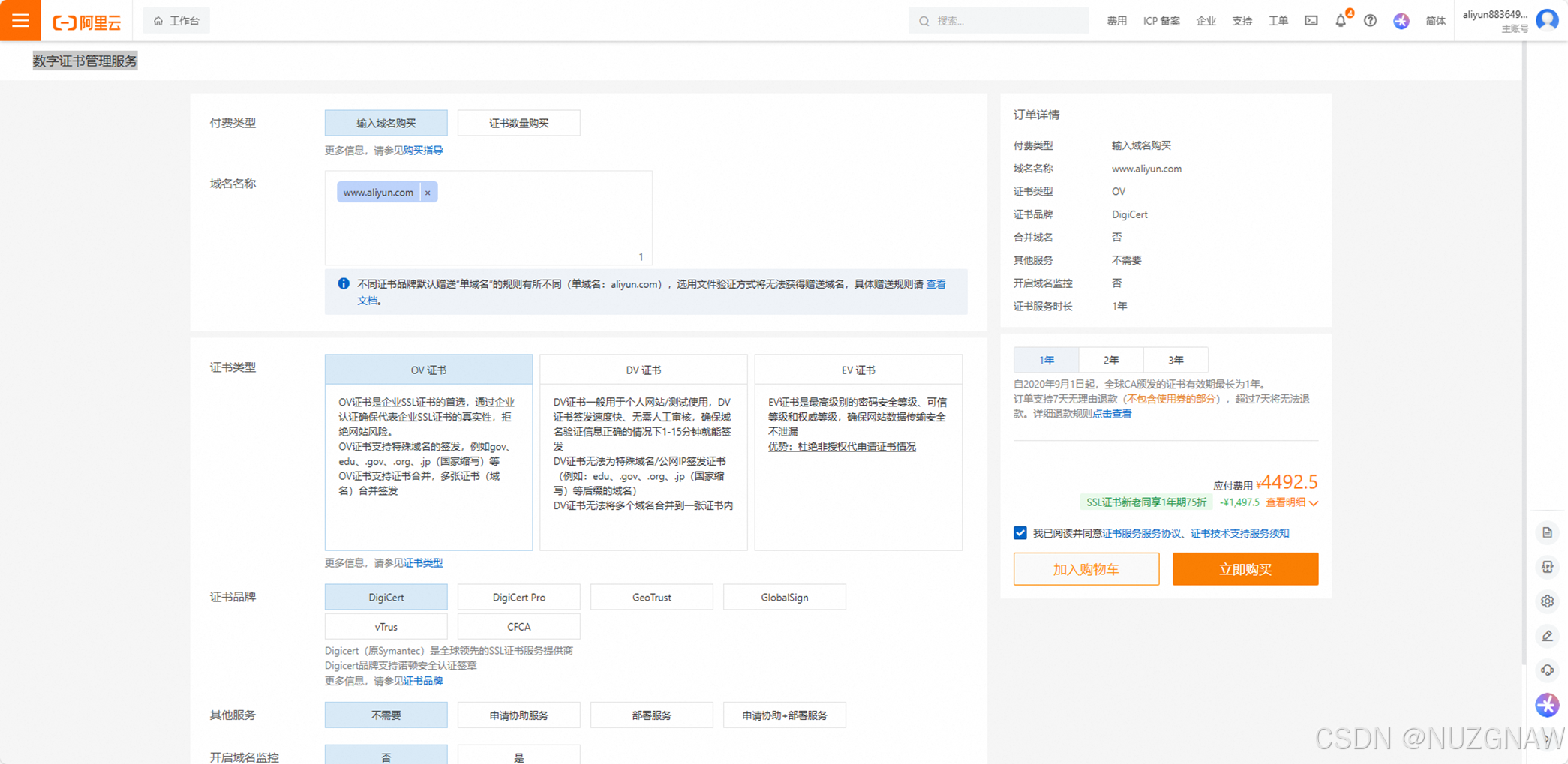Click inside the domain name input area
Image resolution: width=1568 pixels, height=764 pixels.
pos(488,218)
